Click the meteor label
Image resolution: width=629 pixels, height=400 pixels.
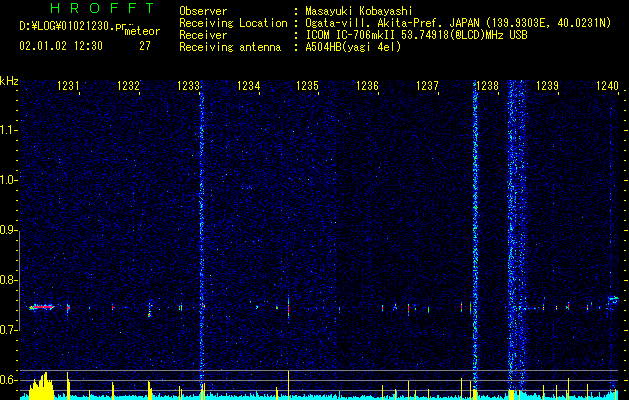[142, 31]
